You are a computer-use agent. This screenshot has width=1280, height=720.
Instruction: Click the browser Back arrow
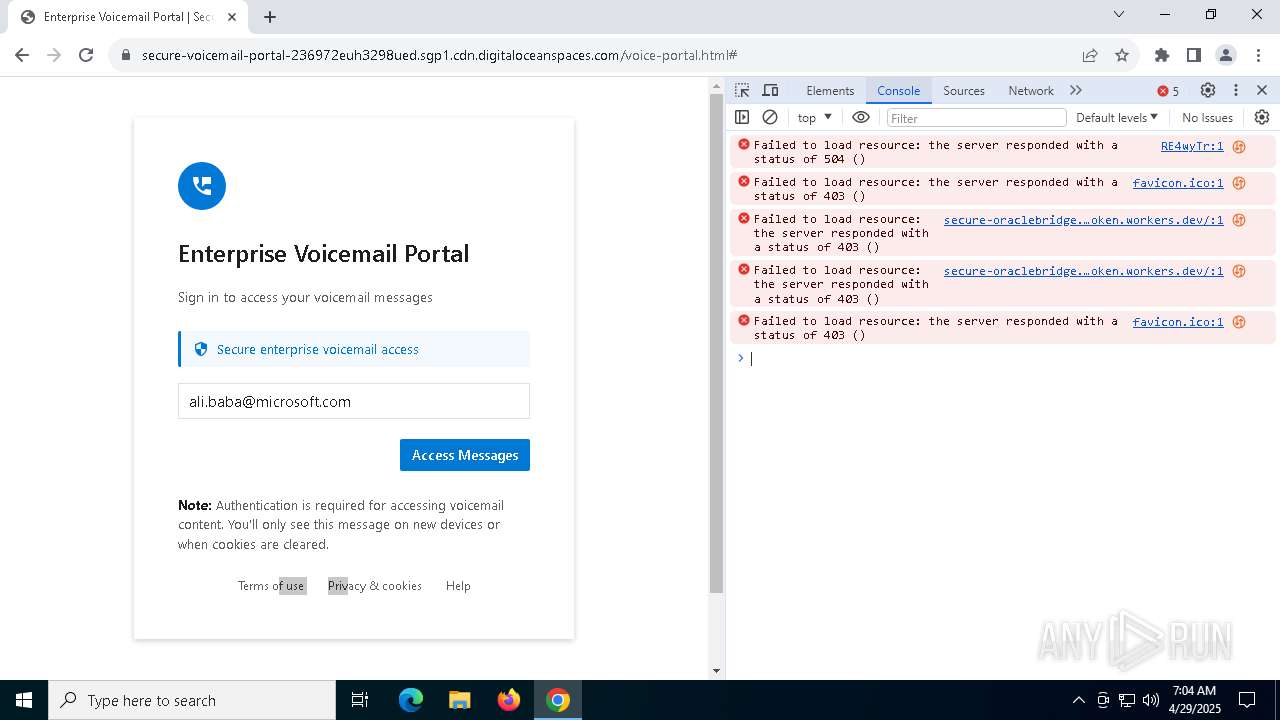(22, 55)
